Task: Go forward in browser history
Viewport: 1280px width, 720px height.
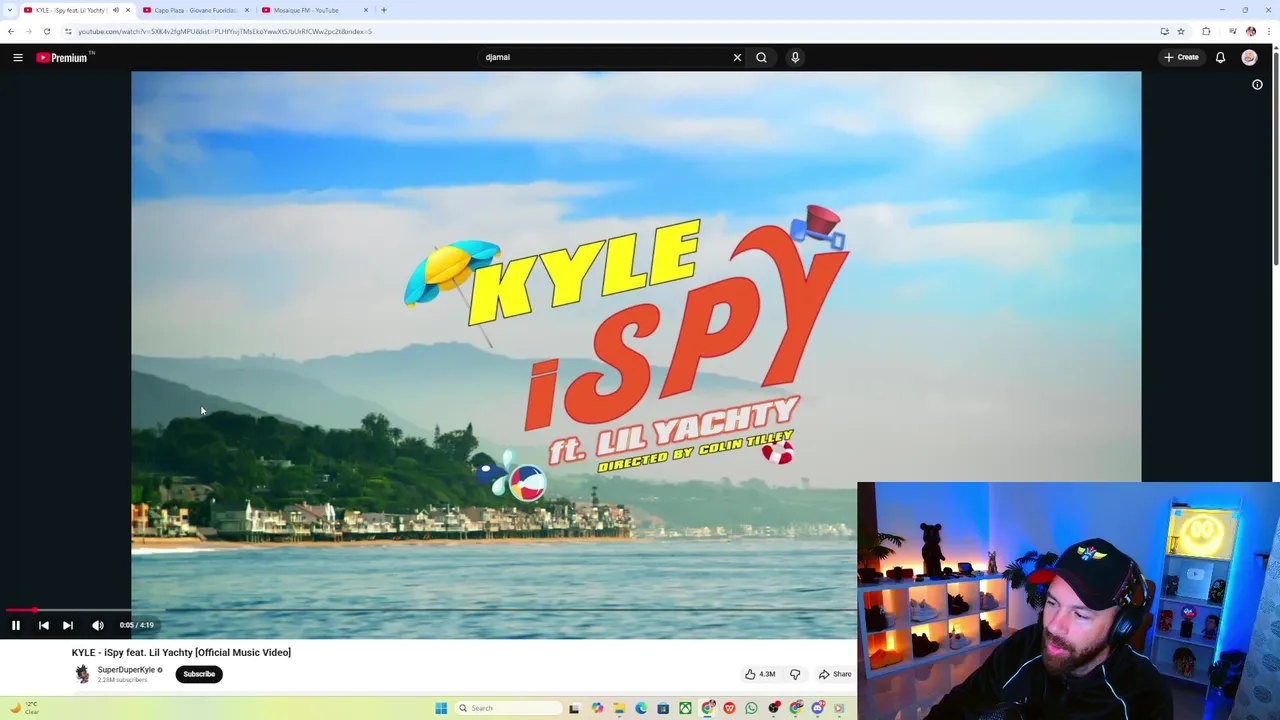Action: [29, 31]
